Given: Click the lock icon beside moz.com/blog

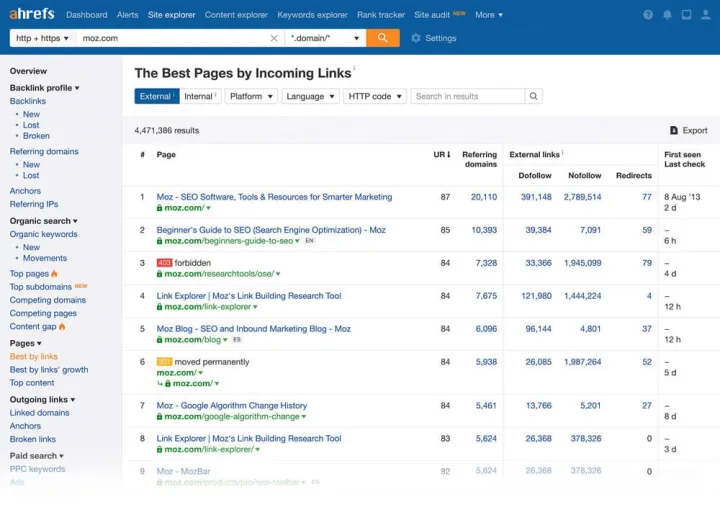Looking at the screenshot, I should pos(159,340).
